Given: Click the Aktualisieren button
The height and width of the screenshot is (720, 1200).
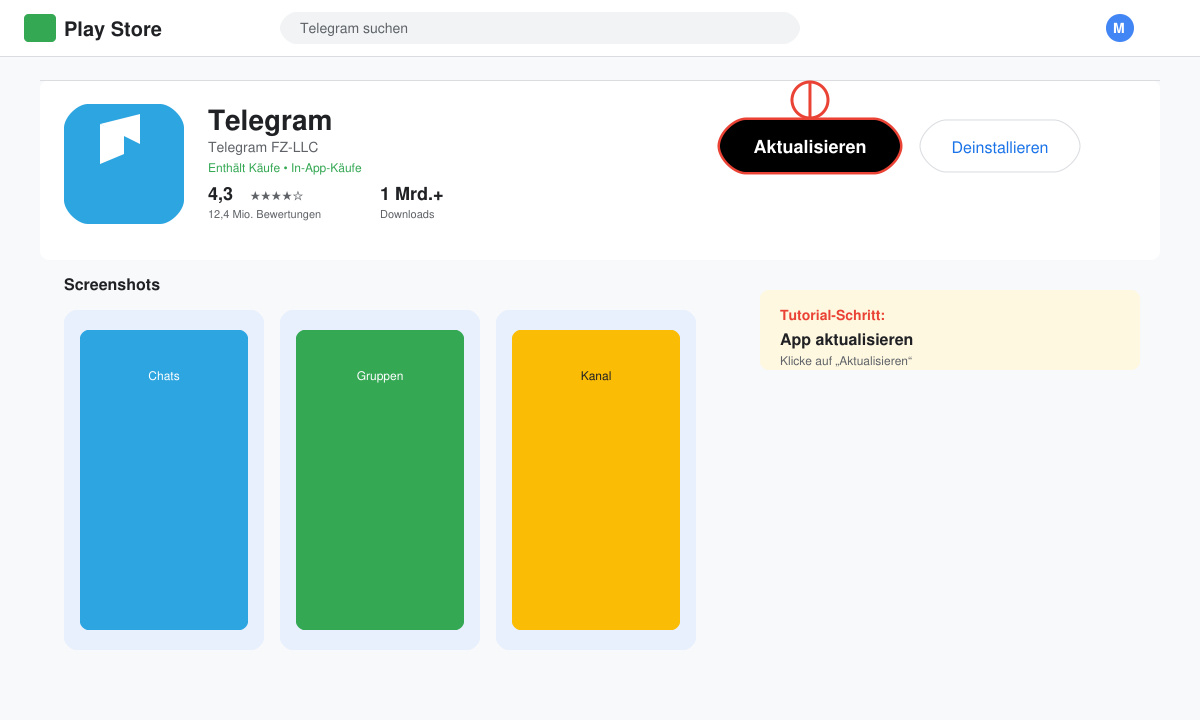Looking at the screenshot, I should click(x=810, y=146).
